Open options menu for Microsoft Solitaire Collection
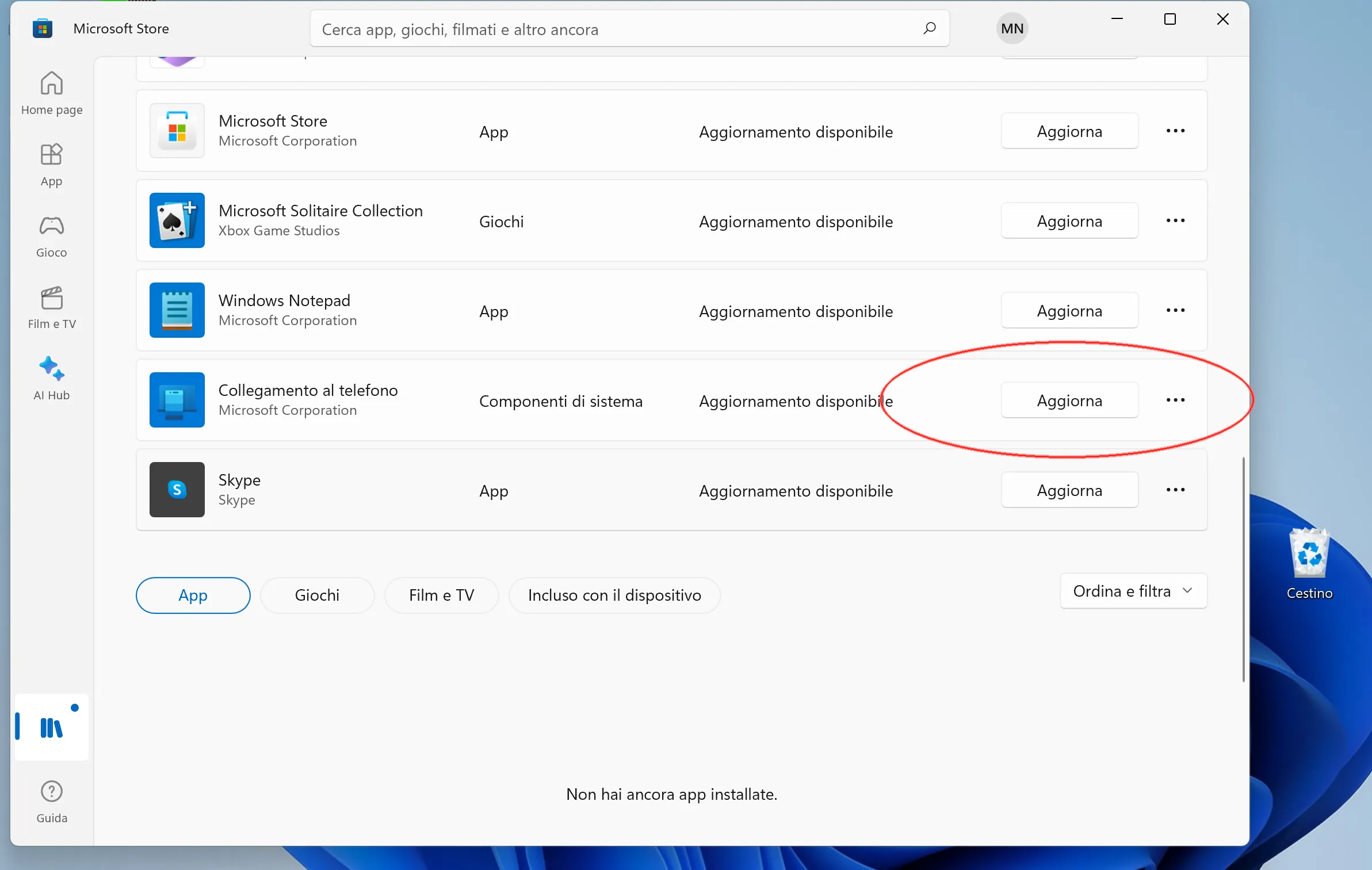The height and width of the screenshot is (870, 1372). [x=1175, y=220]
